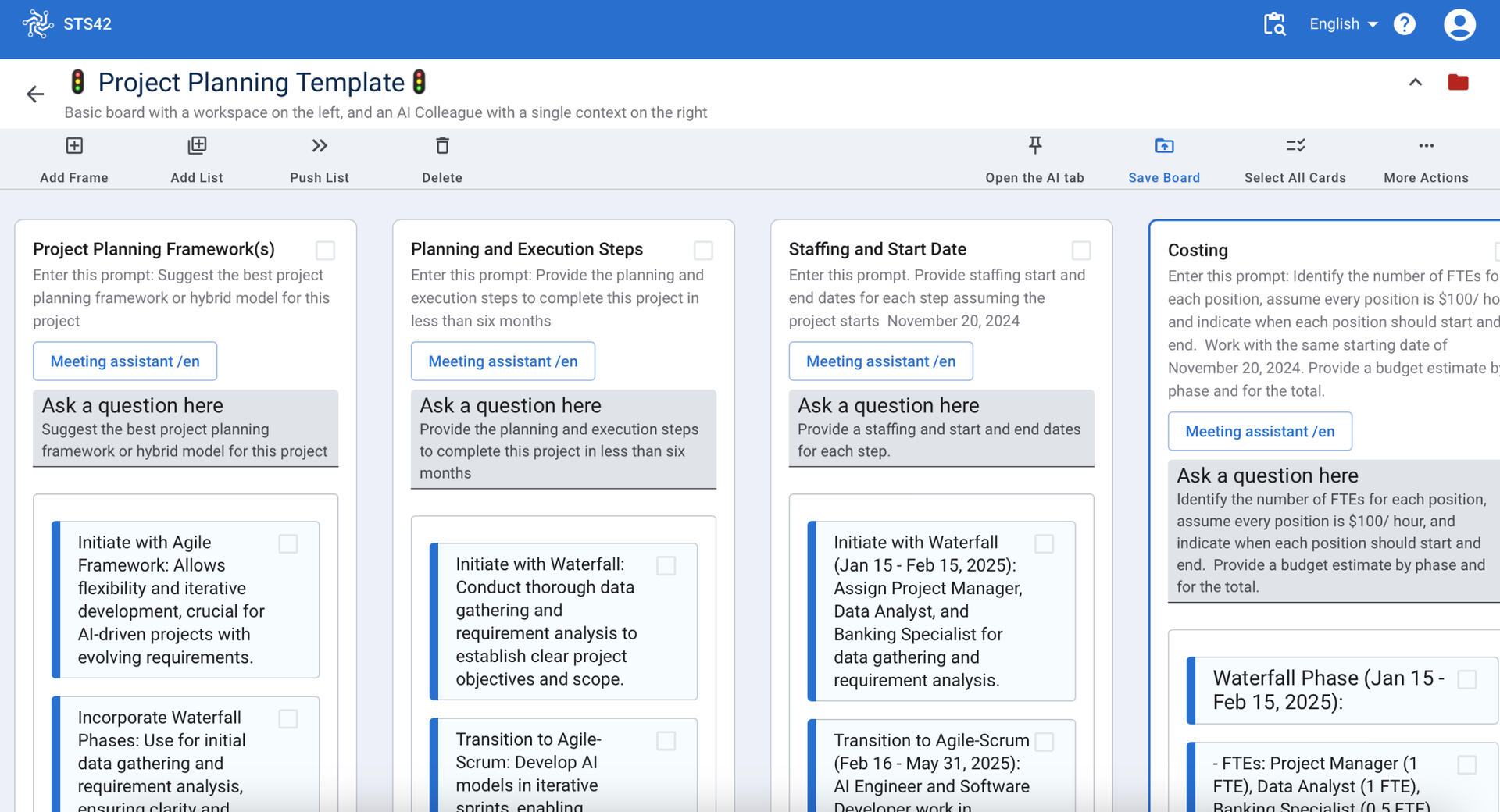This screenshot has width=1500, height=812.
Task: Open the More Actions menu
Action: [1426, 146]
